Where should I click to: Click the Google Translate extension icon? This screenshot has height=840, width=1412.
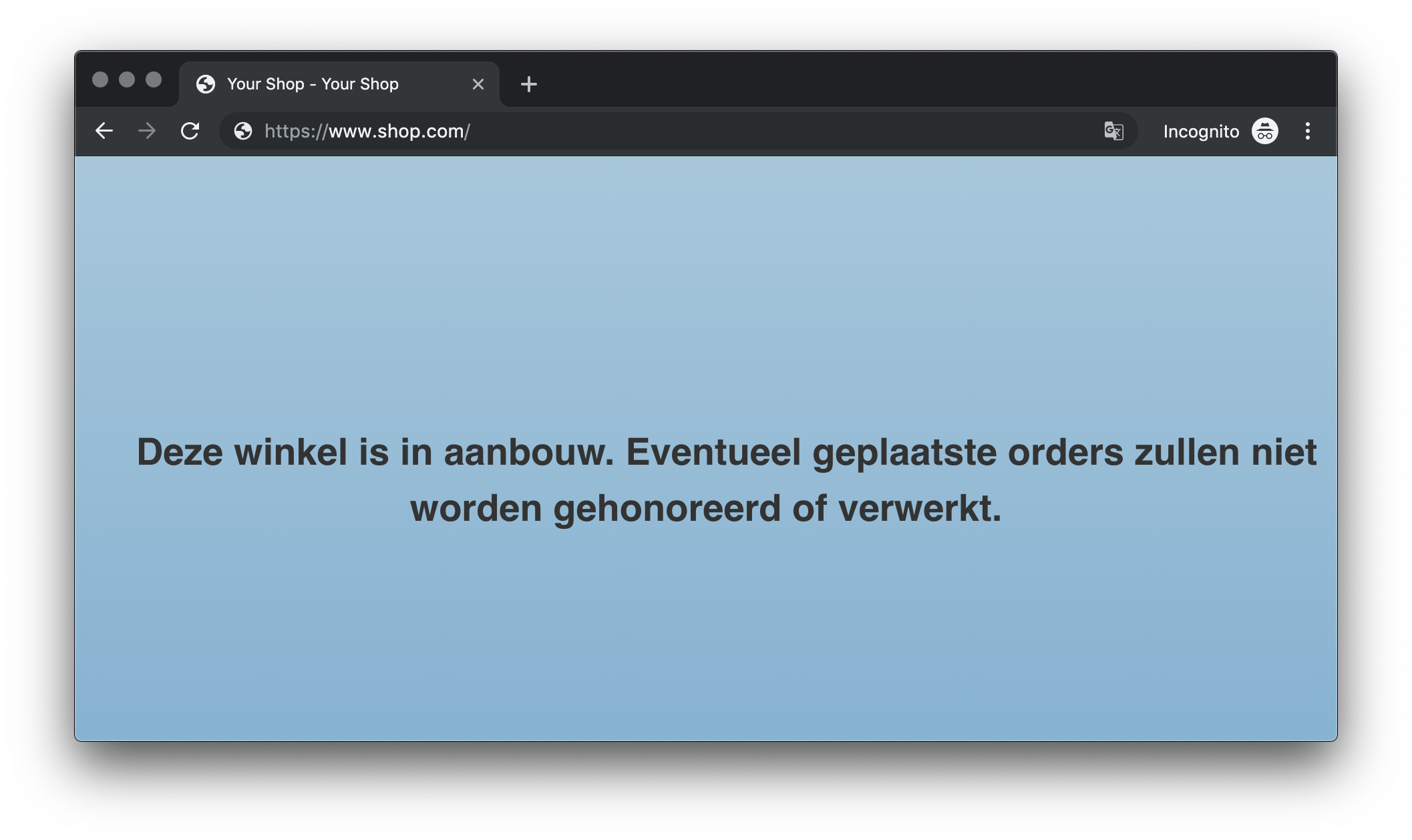pos(1113,130)
